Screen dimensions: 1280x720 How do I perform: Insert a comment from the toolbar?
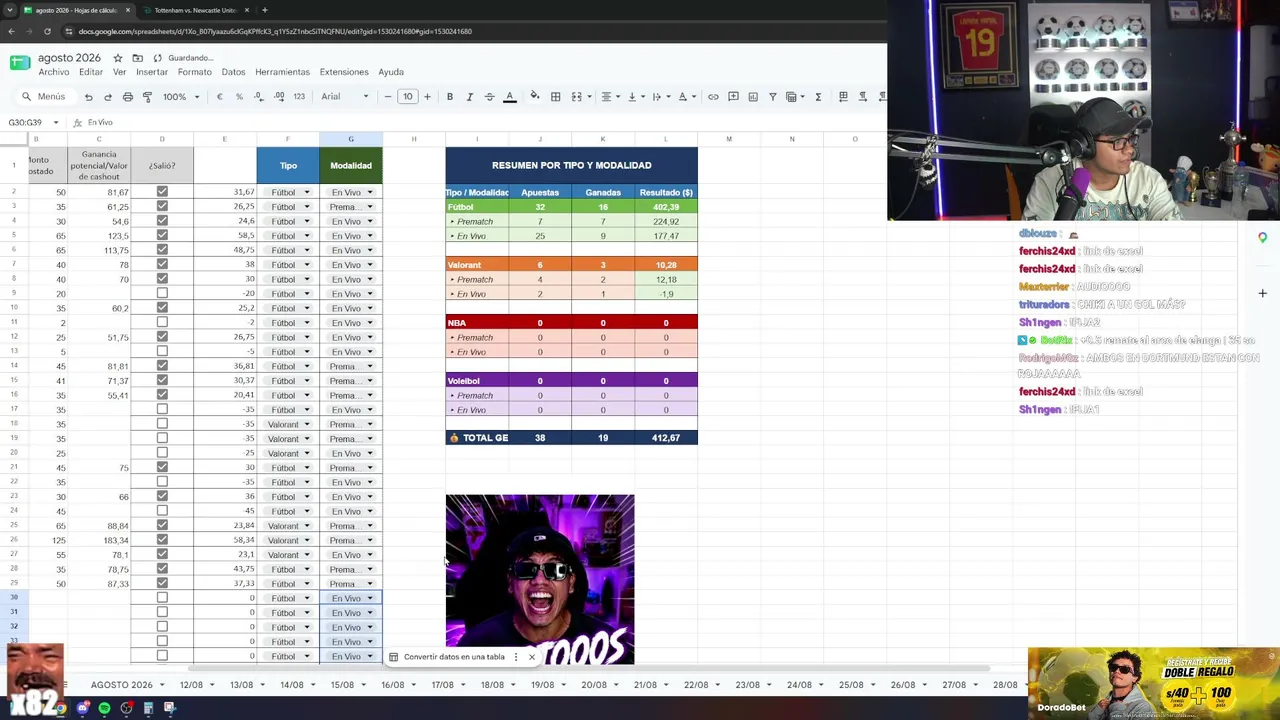(x=733, y=97)
